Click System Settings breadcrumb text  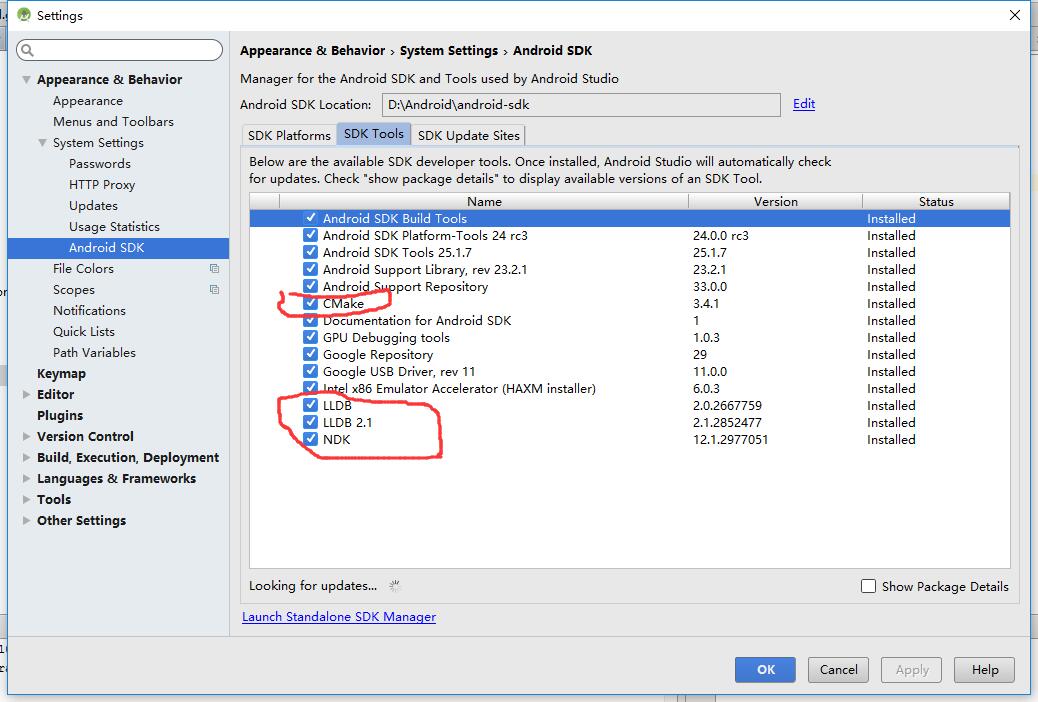tap(448, 50)
